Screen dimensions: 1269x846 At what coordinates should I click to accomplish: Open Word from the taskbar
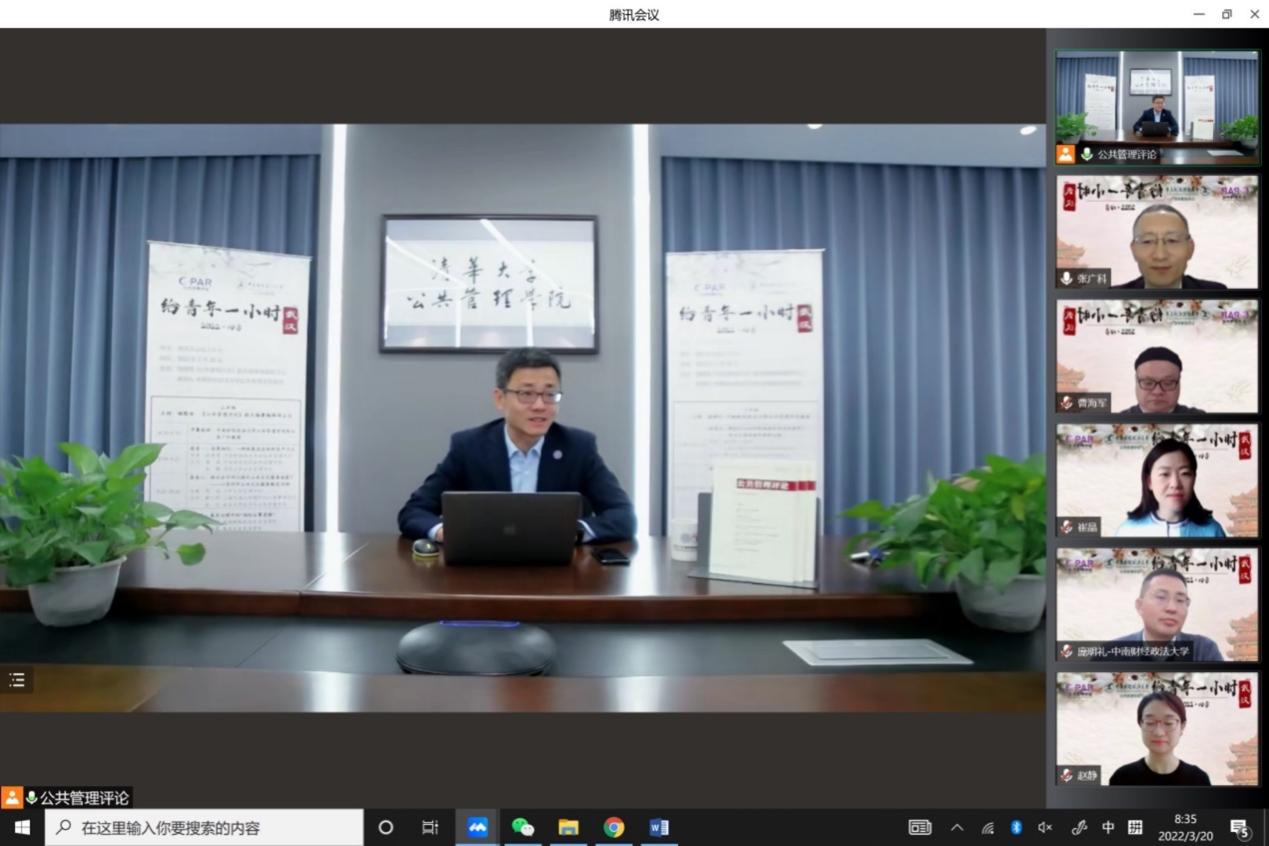click(x=659, y=827)
